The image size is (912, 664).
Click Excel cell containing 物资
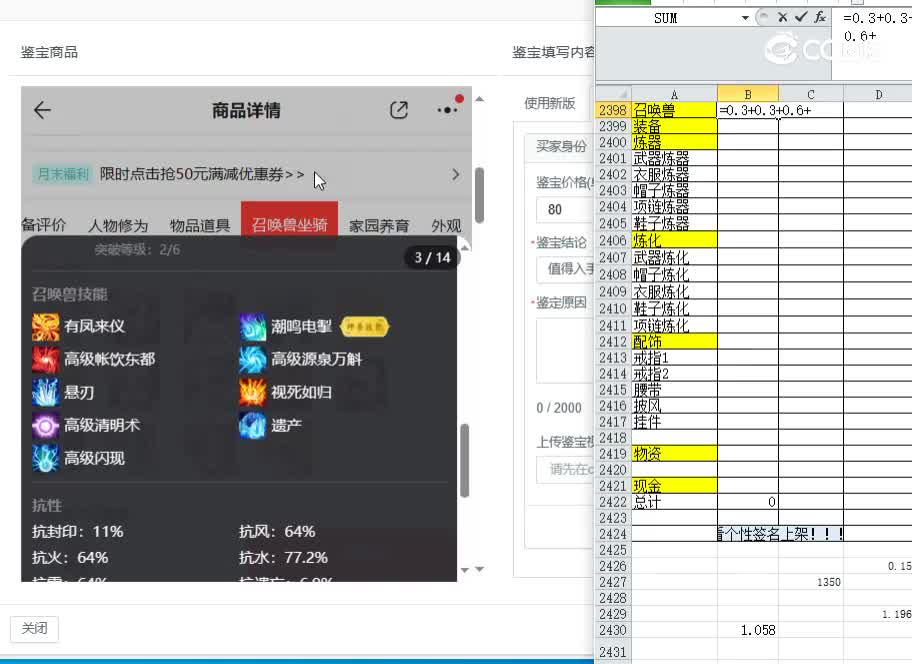pyautogui.click(x=674, y=454)
